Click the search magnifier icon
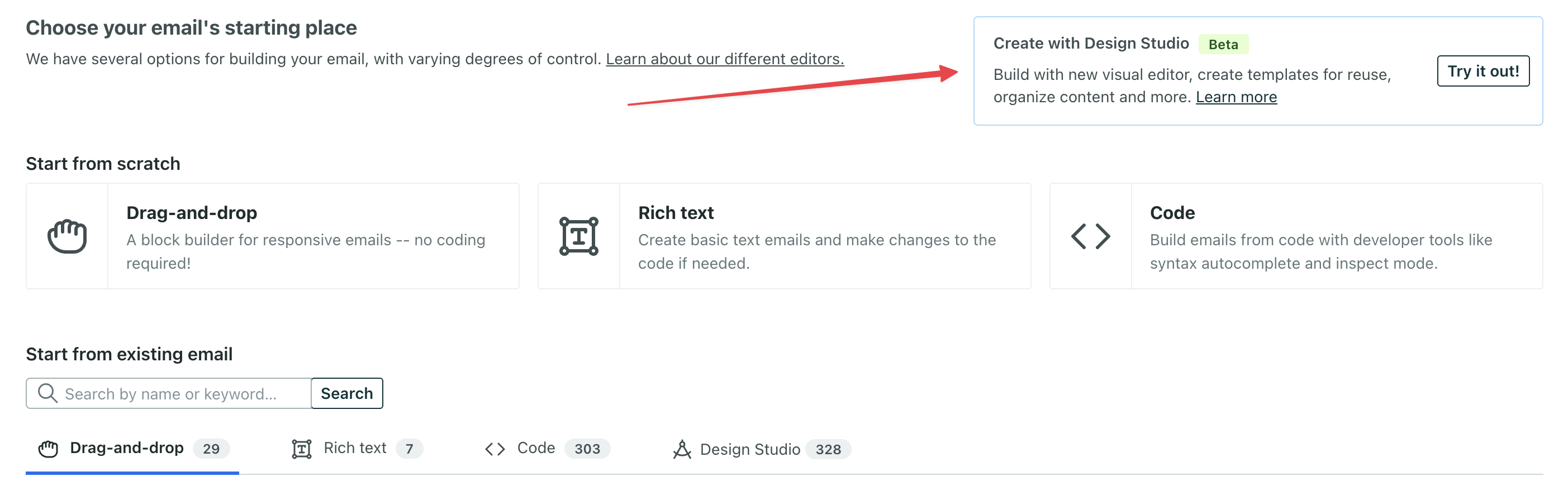 (47, 393)
